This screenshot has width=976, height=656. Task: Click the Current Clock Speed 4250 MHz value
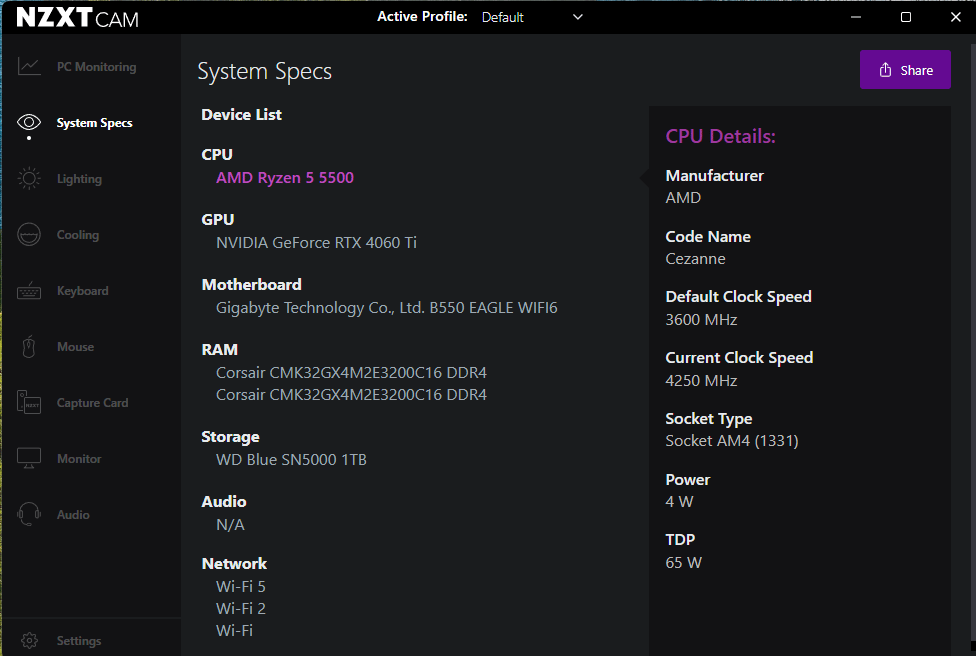701,381
